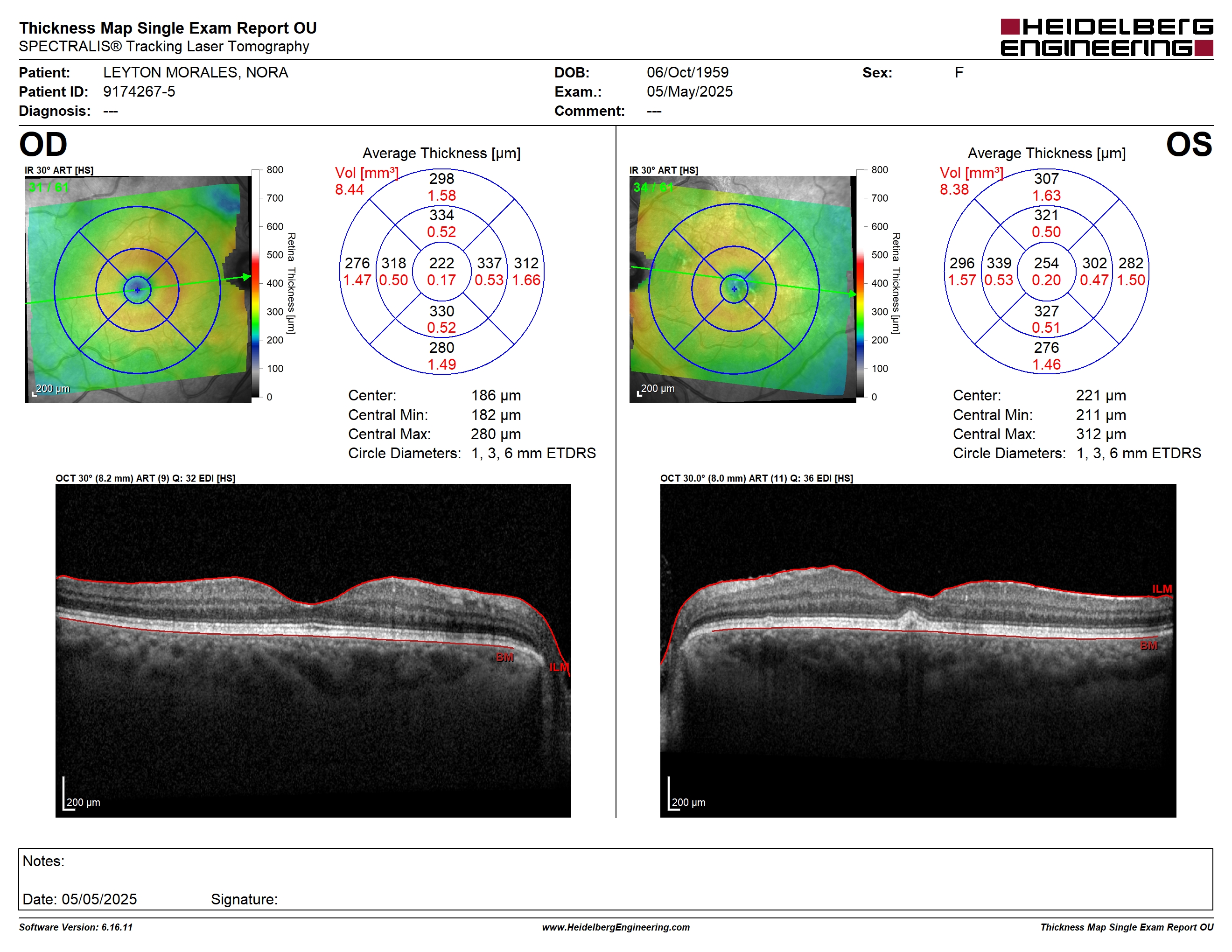The width and height of the screenshot is (1232, 952).
Task: Click the 'Signature:' line
Action: pos(244,899)
